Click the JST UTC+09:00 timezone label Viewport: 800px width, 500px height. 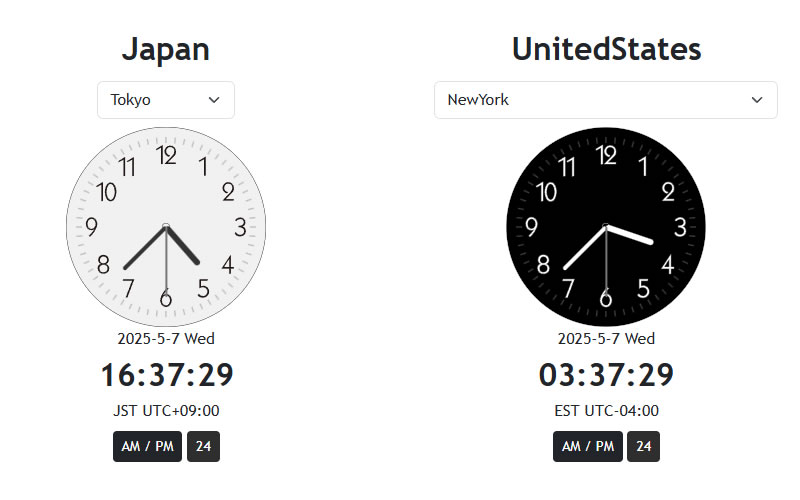tap(166, 411)
